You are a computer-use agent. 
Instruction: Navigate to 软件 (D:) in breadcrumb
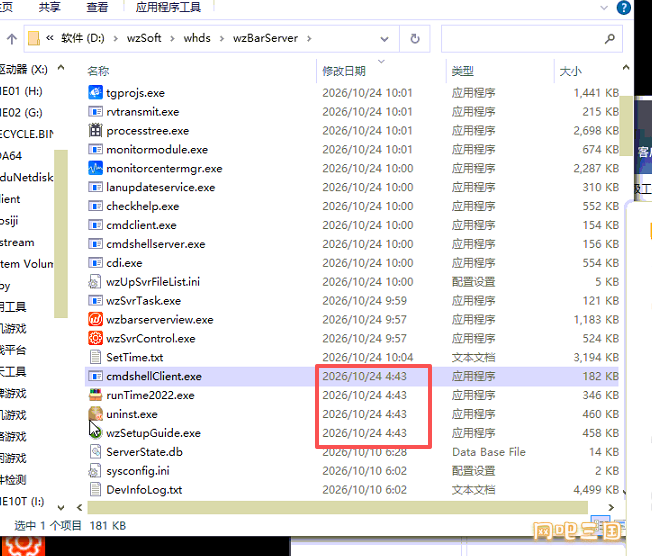pos(83,38)
